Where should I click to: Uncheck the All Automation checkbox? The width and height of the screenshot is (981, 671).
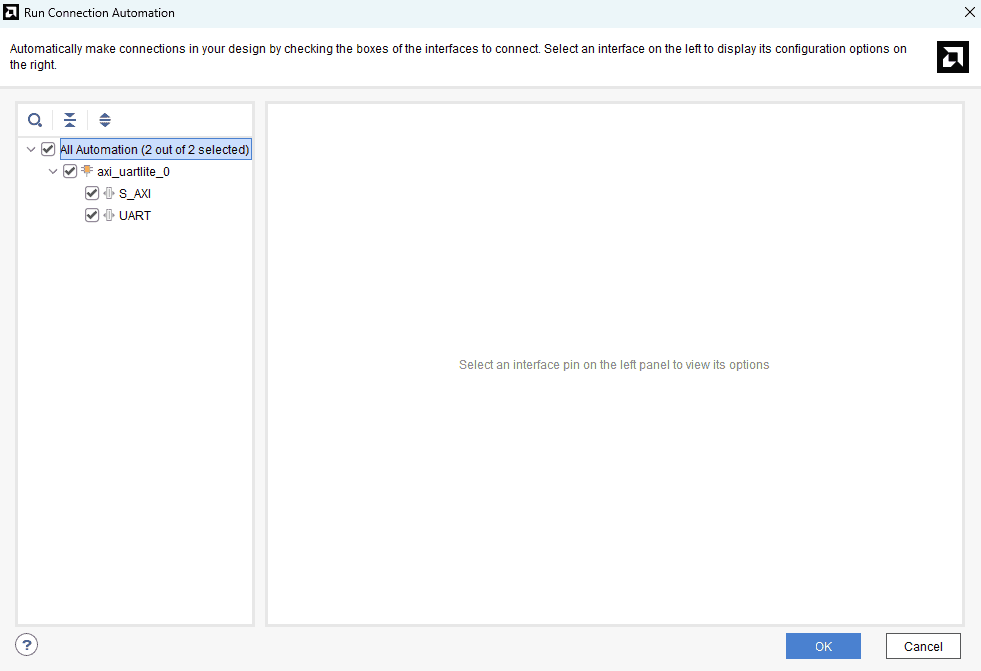tap(48, 149)
